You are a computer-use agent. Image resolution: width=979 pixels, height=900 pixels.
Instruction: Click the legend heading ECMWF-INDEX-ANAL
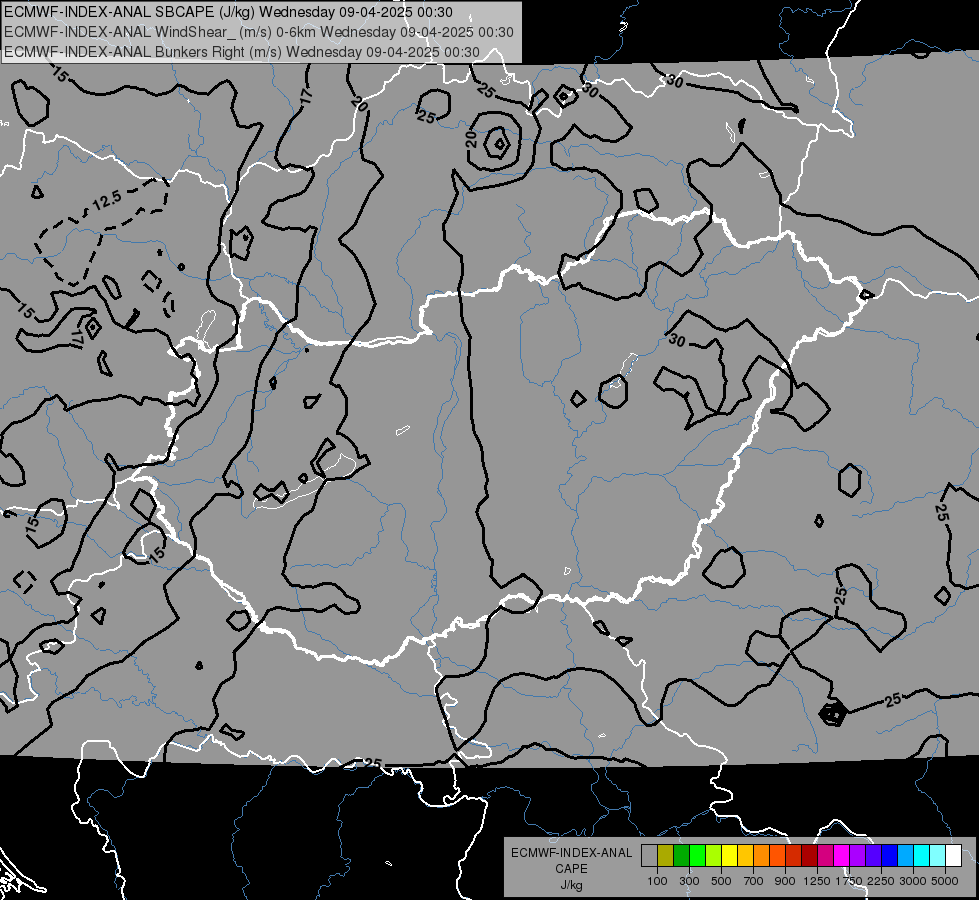click(x=571, y=853)
